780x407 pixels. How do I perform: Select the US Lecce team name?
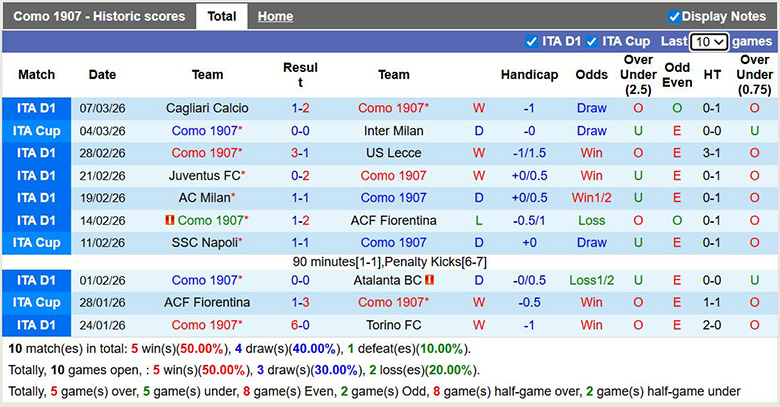point(393,153)
